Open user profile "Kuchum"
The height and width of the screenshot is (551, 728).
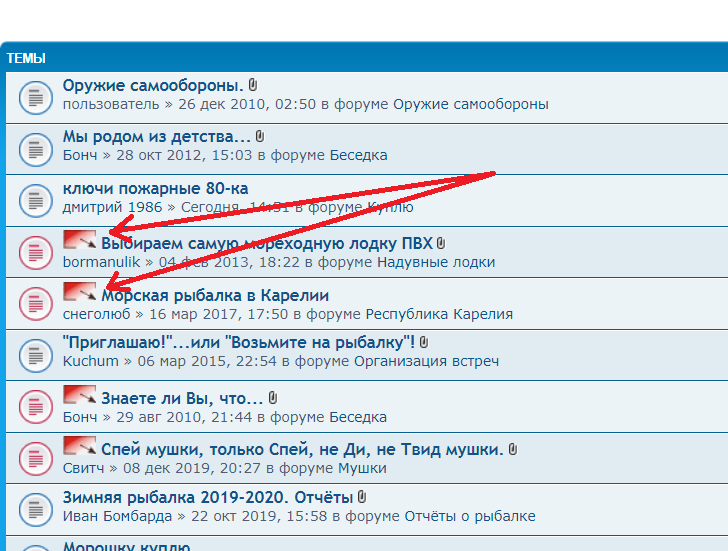[90, 361]
